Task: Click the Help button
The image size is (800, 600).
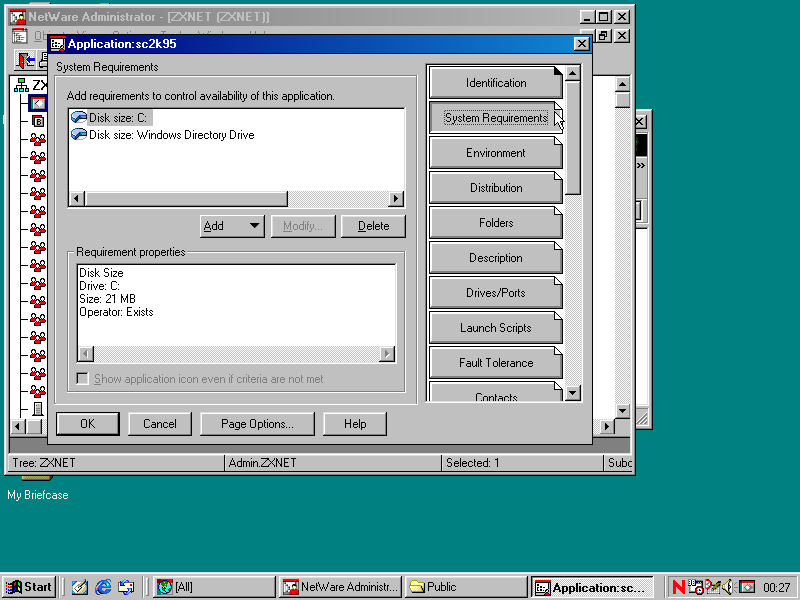Action: 355,424
